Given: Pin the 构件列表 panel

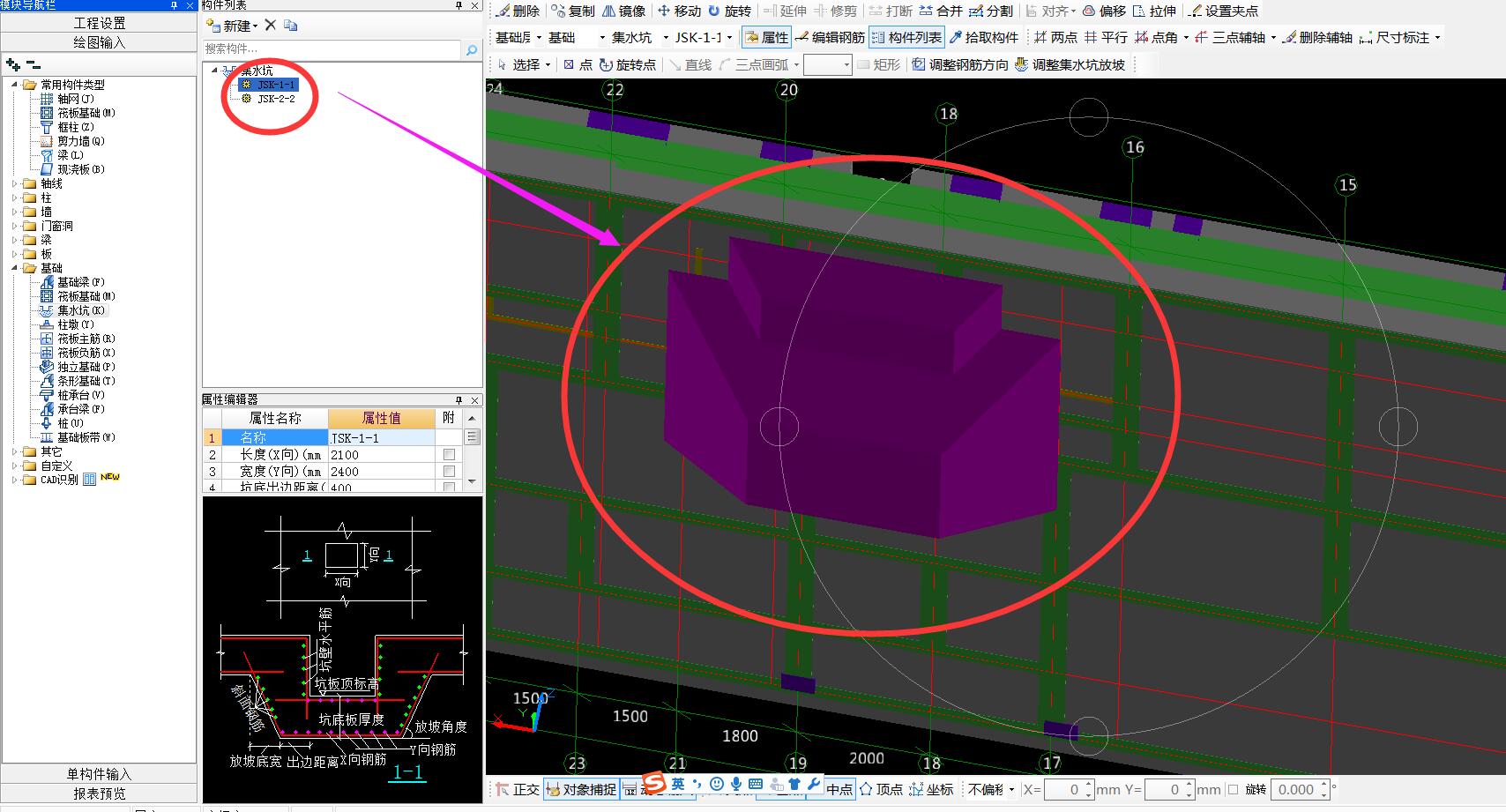Looking at the screenshot, I should (x=459, y=5).
